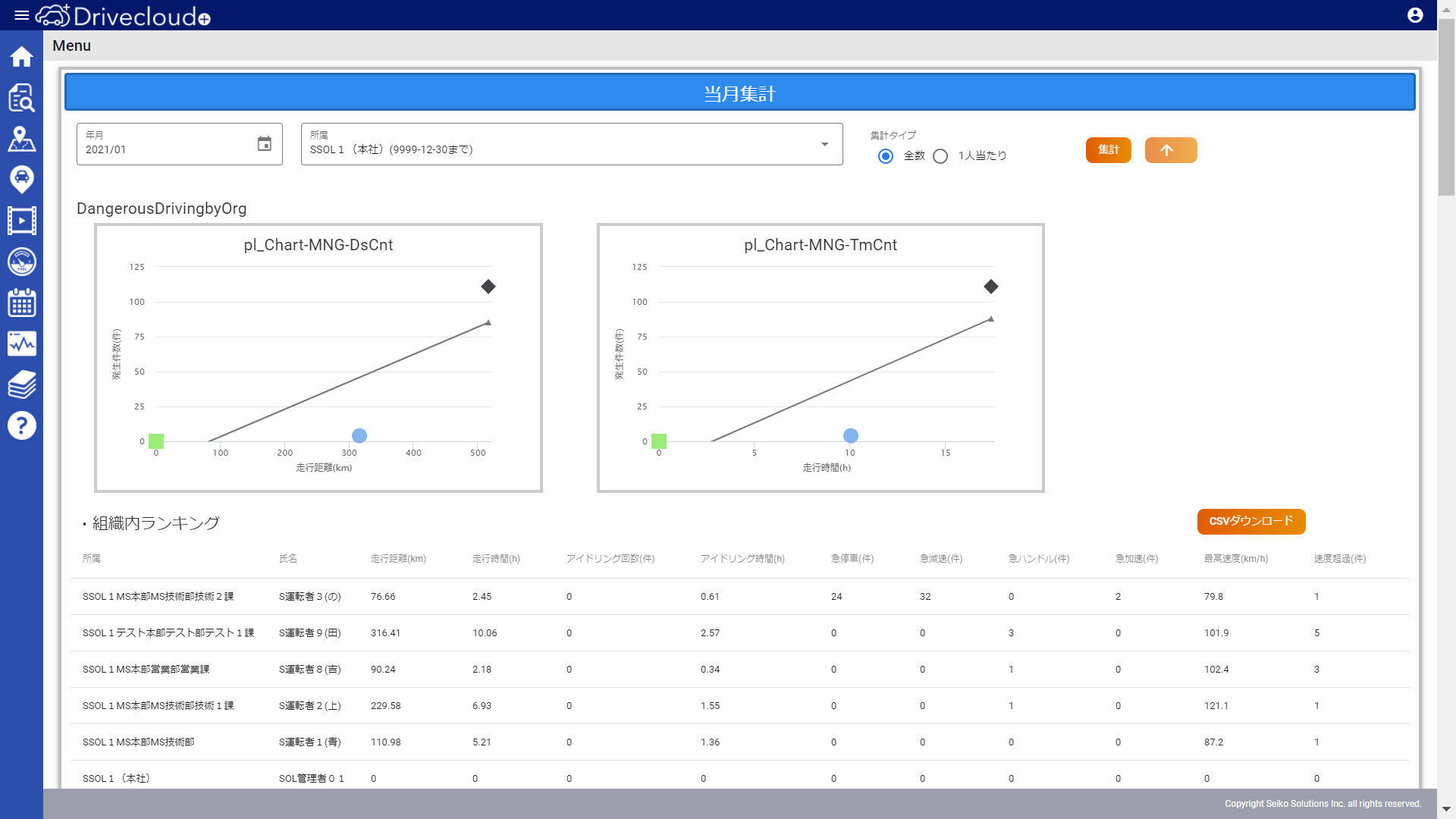Viewport: 1456px width, 819px height.
Task: Click the アイドリング時間(h) column header
Action: coord(742,559)
